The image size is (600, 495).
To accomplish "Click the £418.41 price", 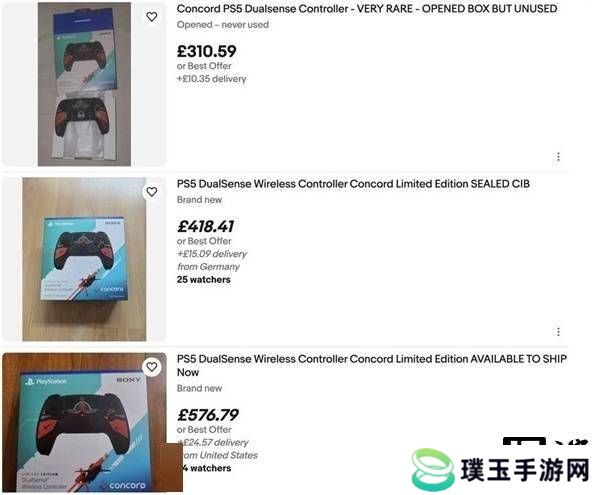I will point(205,226).
